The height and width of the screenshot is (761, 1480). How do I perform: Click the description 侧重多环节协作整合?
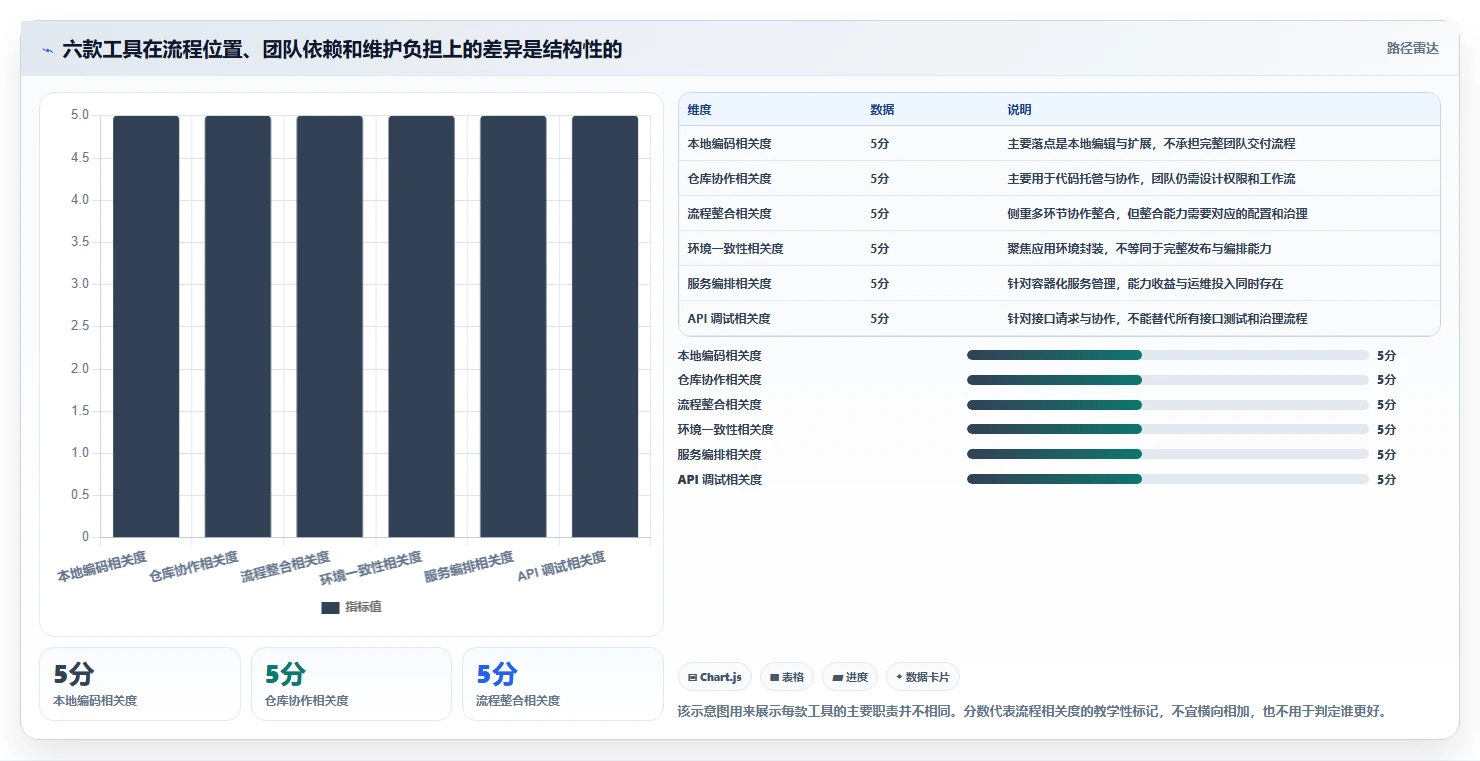point(1157,214)
